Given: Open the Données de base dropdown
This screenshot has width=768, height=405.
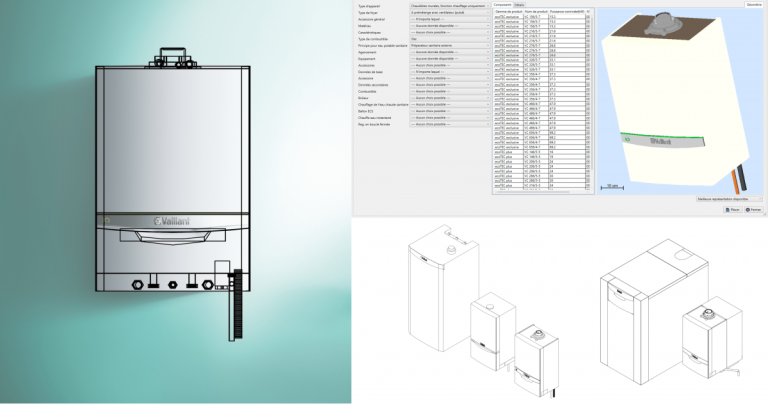Looking at the screenshot, I should click(x=449, y=71).
